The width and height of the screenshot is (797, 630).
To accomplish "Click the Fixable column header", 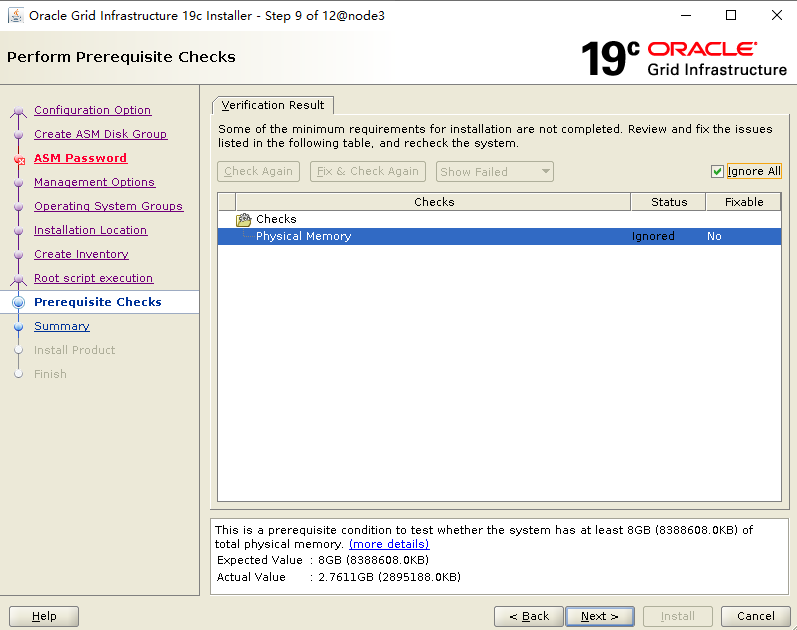I will pos(744,202).
